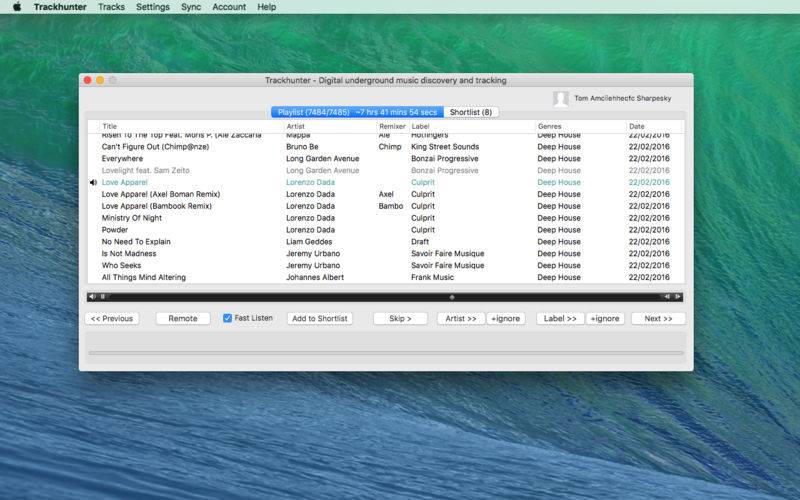Open the Help menu
800x500 pixels.
point(266,7)
